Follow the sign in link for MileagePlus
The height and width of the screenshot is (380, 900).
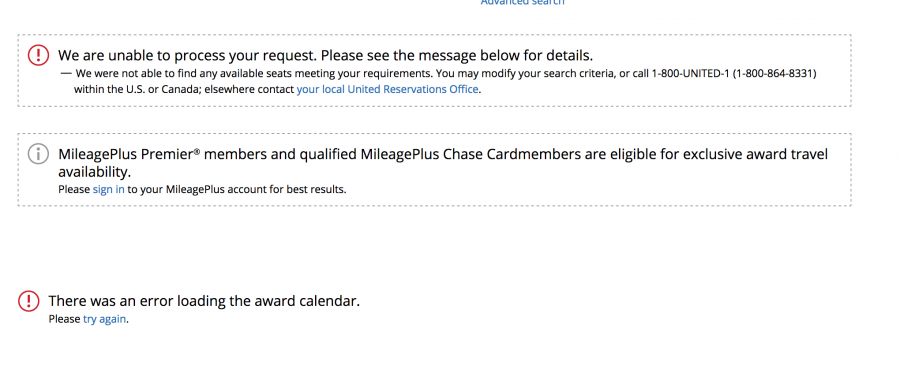108,189
